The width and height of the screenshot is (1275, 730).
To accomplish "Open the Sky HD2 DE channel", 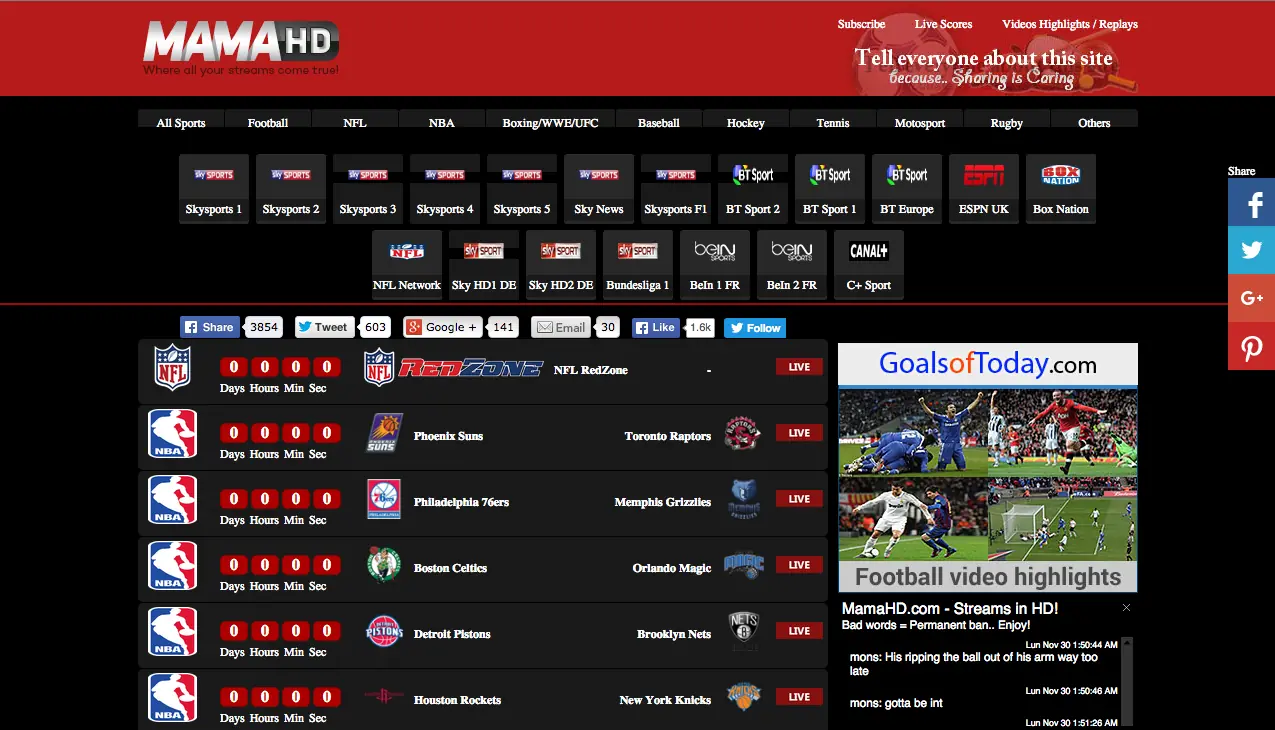I will pyautogui.click(x=561, y=264).
